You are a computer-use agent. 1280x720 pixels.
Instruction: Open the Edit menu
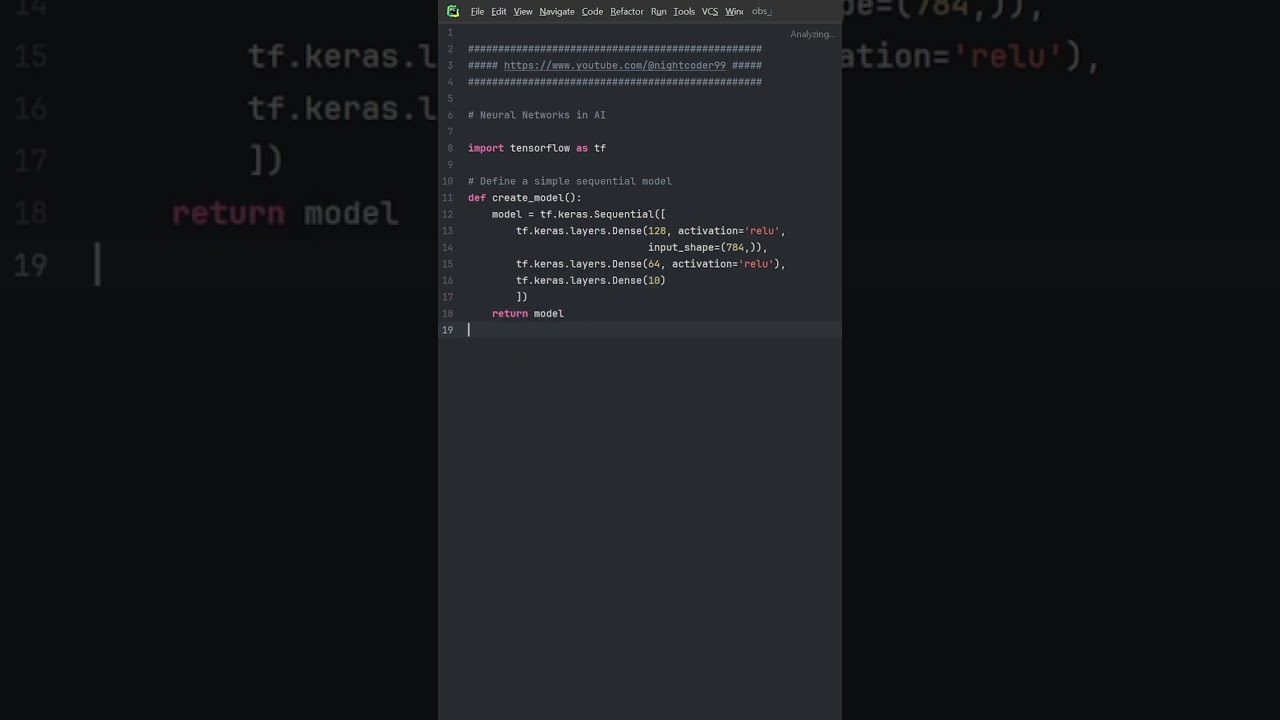tap(499, 12)
